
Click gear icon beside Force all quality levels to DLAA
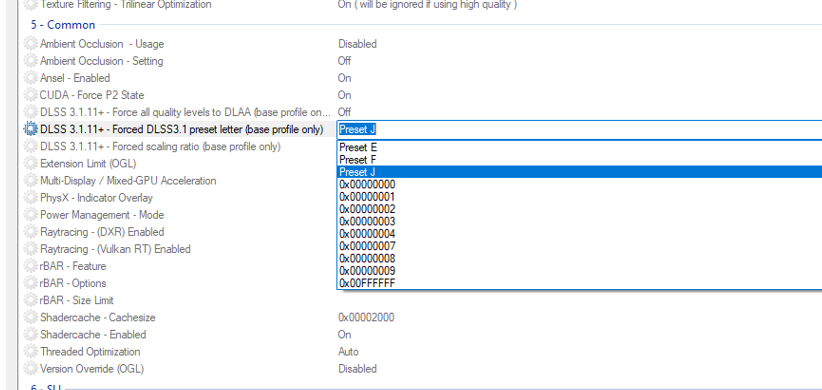[31, 112]
